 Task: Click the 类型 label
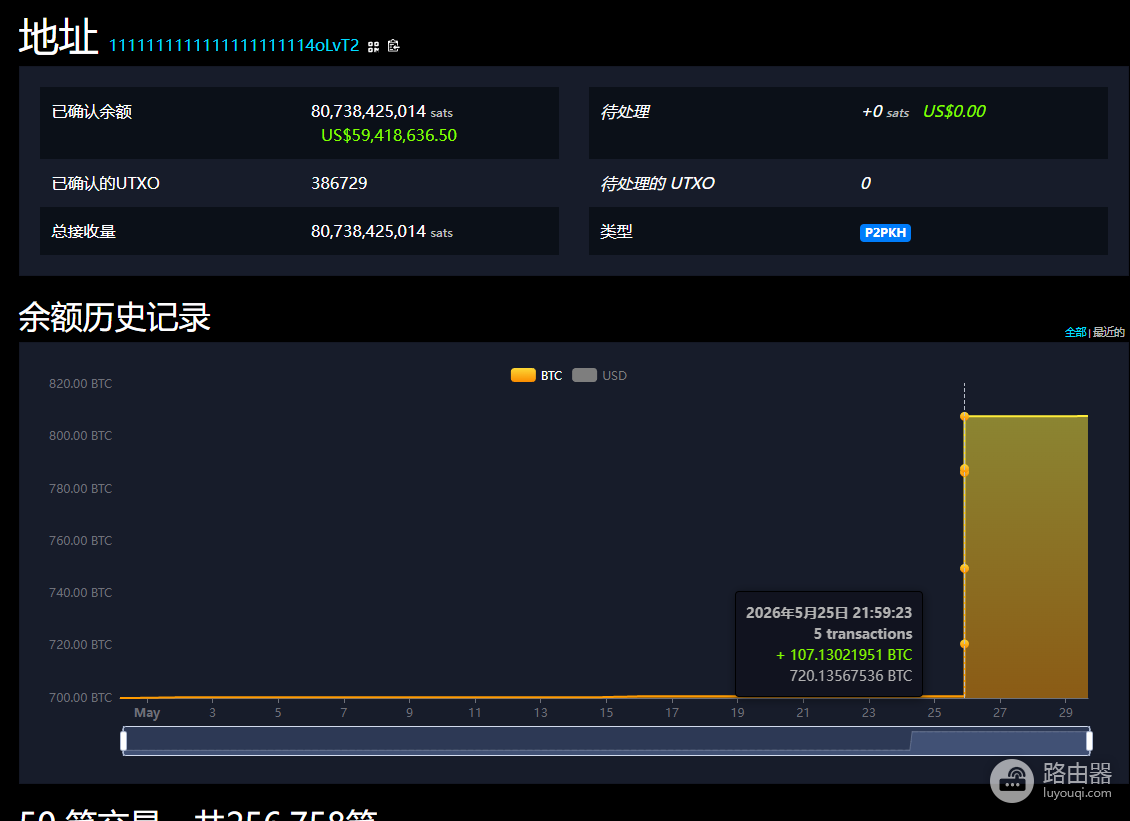click(616, 231)
